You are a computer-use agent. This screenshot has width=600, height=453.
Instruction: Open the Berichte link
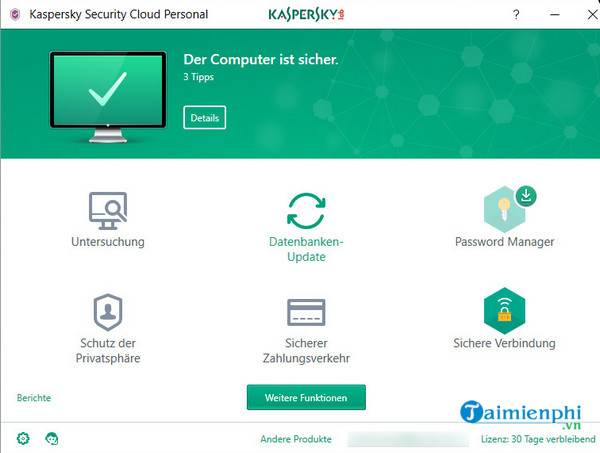click(34, 398)
